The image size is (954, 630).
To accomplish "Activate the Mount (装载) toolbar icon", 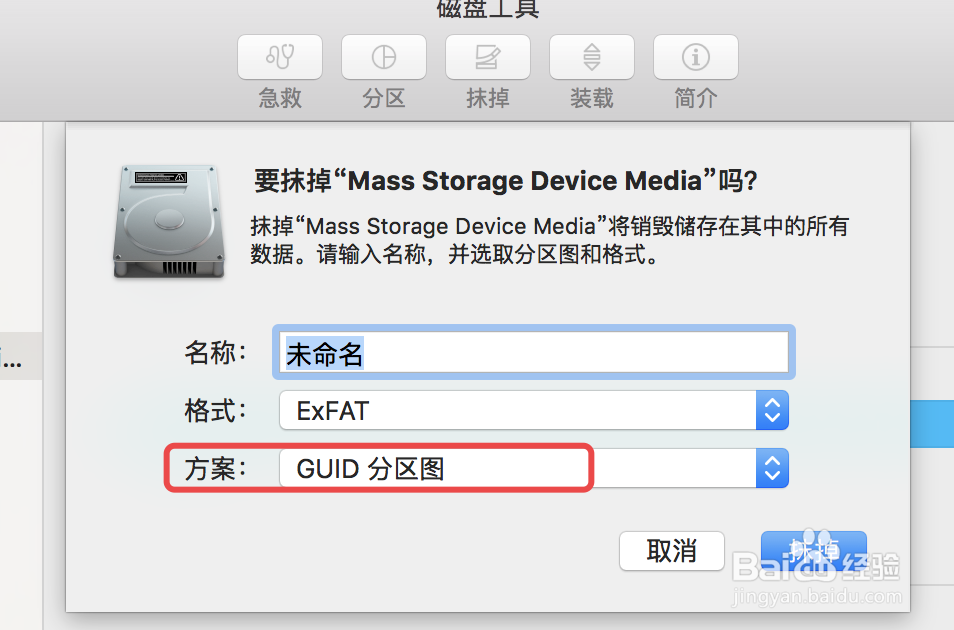I will (592, 57).
